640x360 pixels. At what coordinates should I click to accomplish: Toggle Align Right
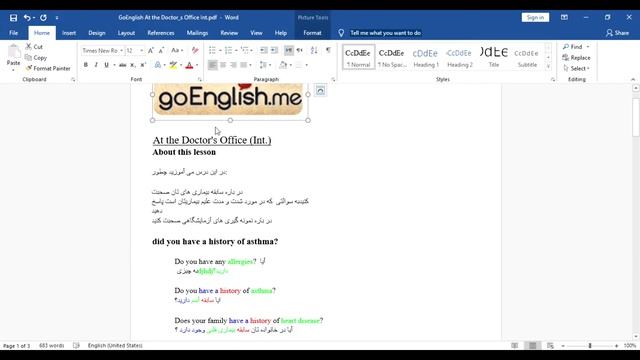pyautogui.click(x=233, y=65)
